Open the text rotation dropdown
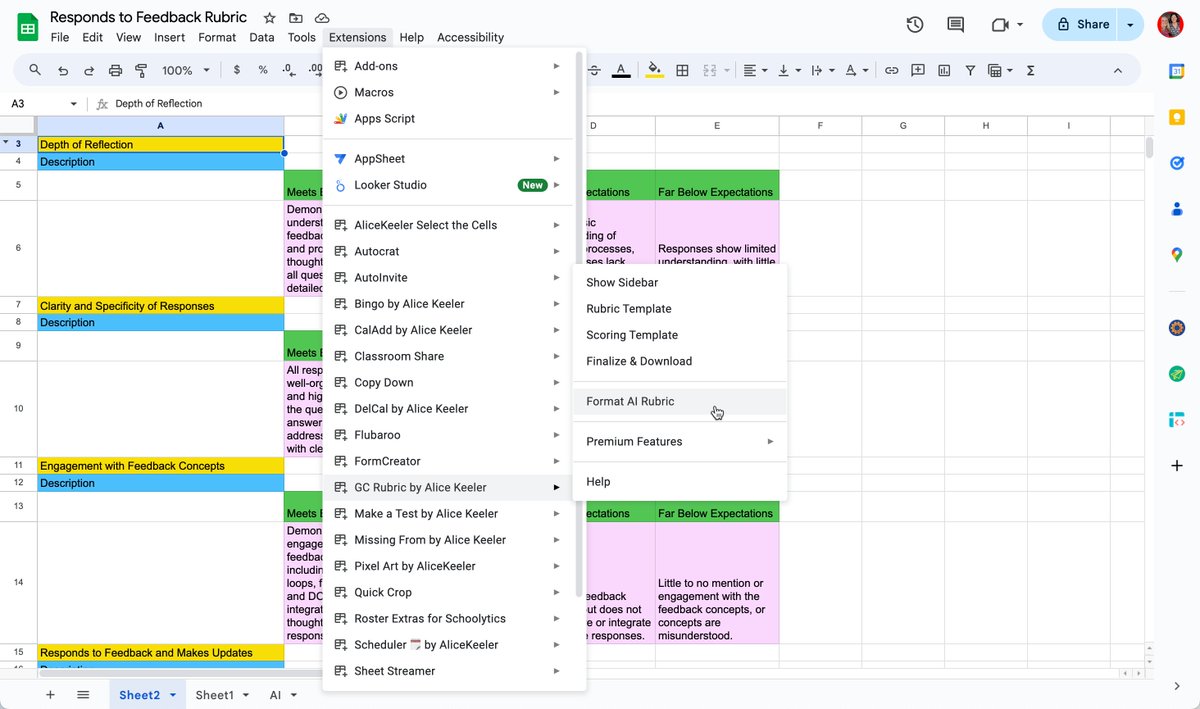The width and height of the screenshot is (1200, 709). coord(855,70)
